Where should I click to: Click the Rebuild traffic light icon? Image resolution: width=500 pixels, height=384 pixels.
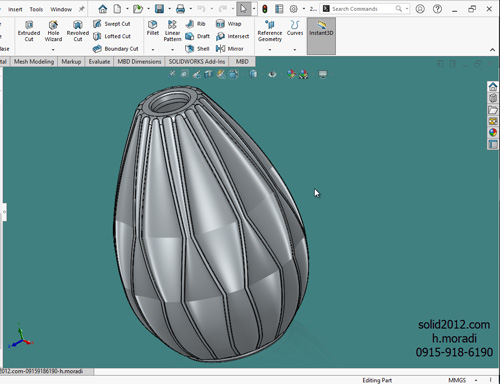click(x=265, y=9)
